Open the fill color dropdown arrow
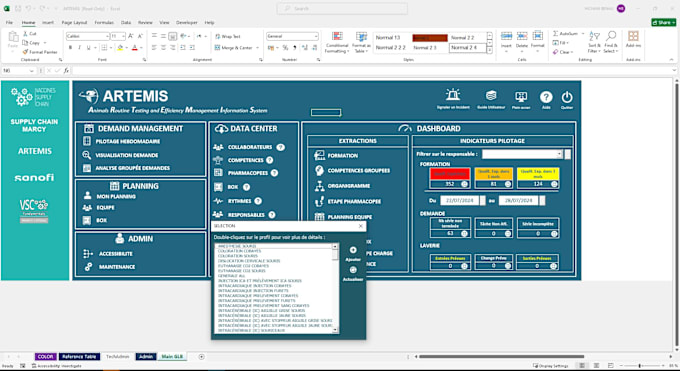680x371 pixels. coord(127,48)
